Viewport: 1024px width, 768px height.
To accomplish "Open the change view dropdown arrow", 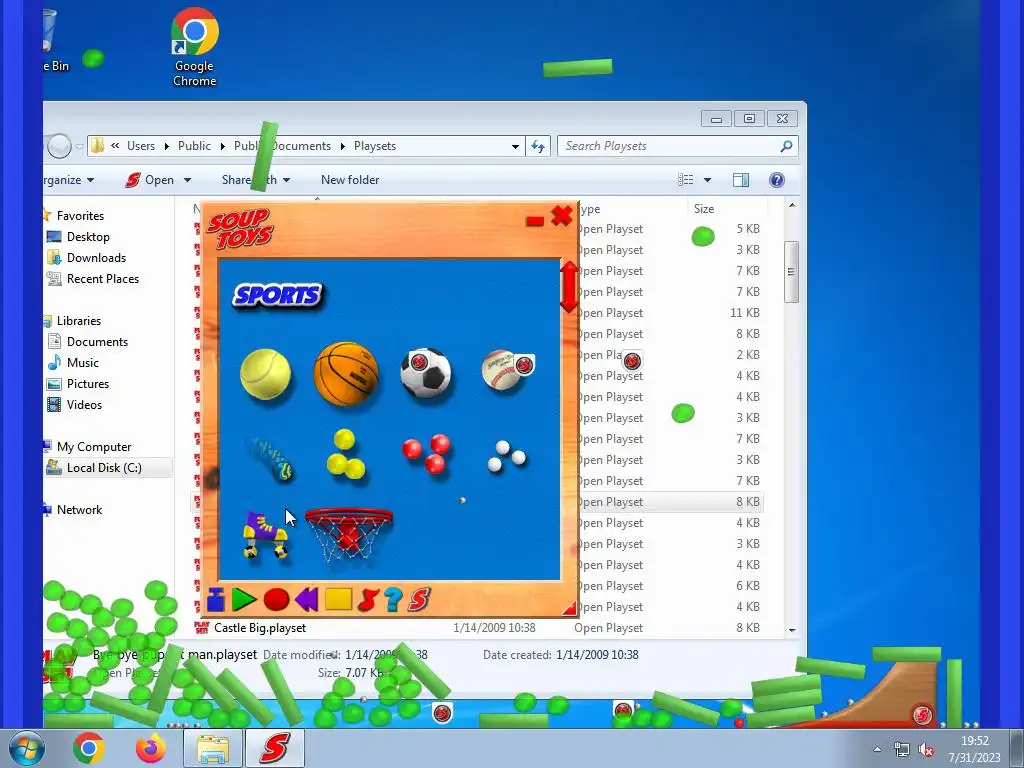I will pyautogui.click(x=707, y=180).
